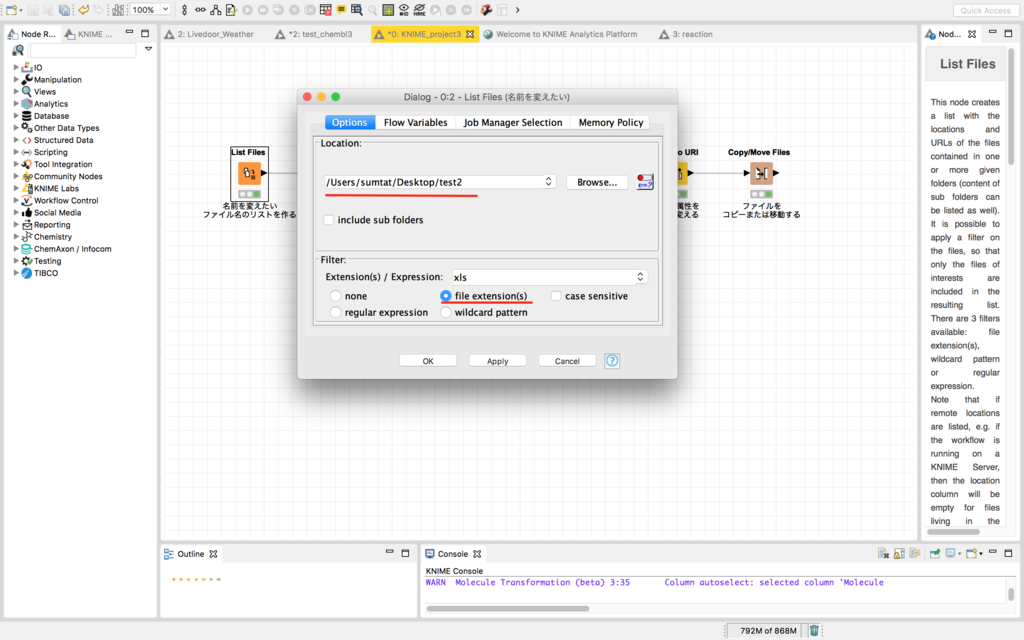Screen dimensions: 1024x640
Task: Switch to the Flow Variables tab
Action: click(x=415, y=122)
